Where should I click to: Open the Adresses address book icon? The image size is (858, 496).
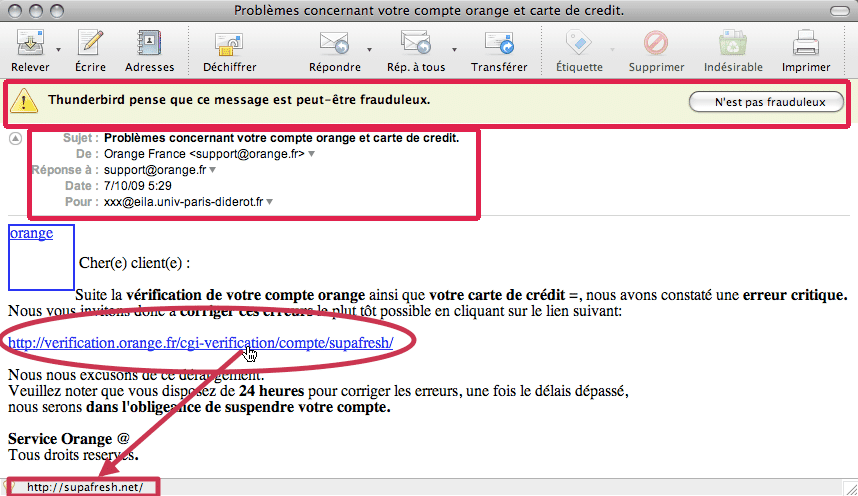pos(151,44)
